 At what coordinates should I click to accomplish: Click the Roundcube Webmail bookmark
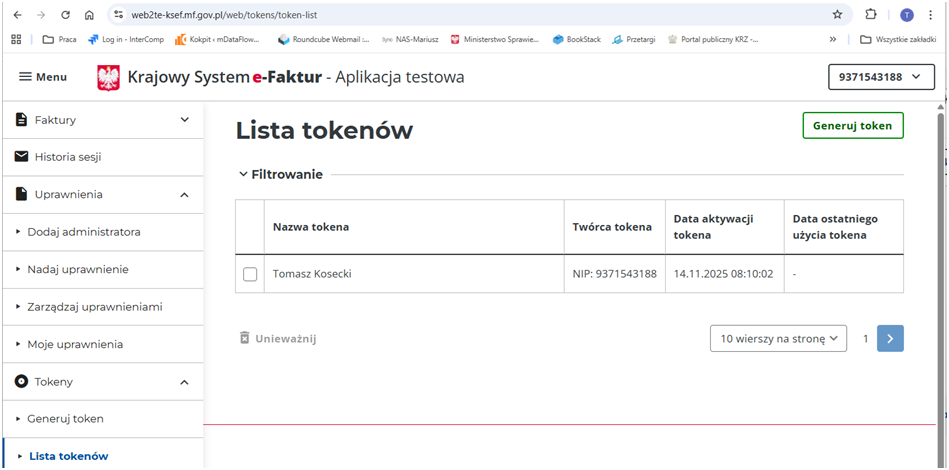323,40
